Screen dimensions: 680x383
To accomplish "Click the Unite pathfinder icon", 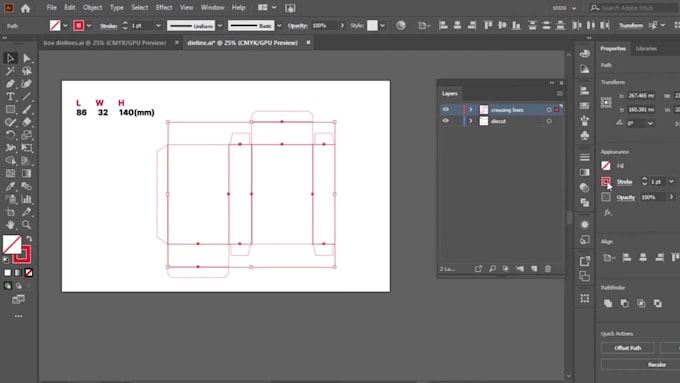I will point(608,303).
